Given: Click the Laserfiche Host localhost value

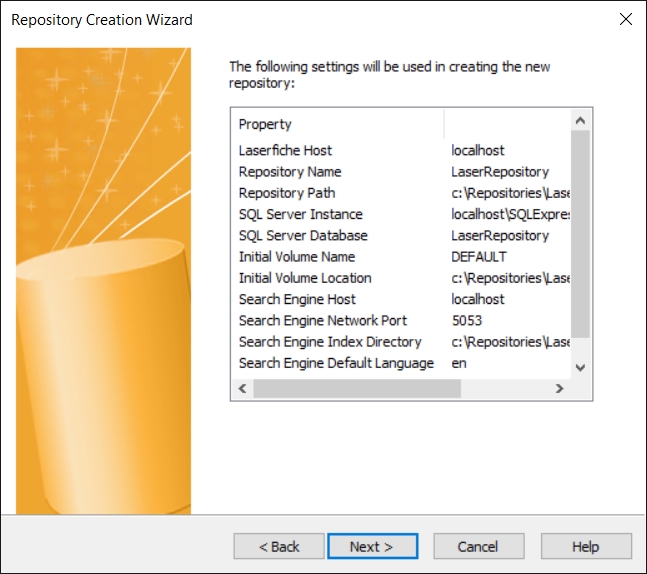Looking at the screenshot, I should pyautogui.click(x=477, y=150).
